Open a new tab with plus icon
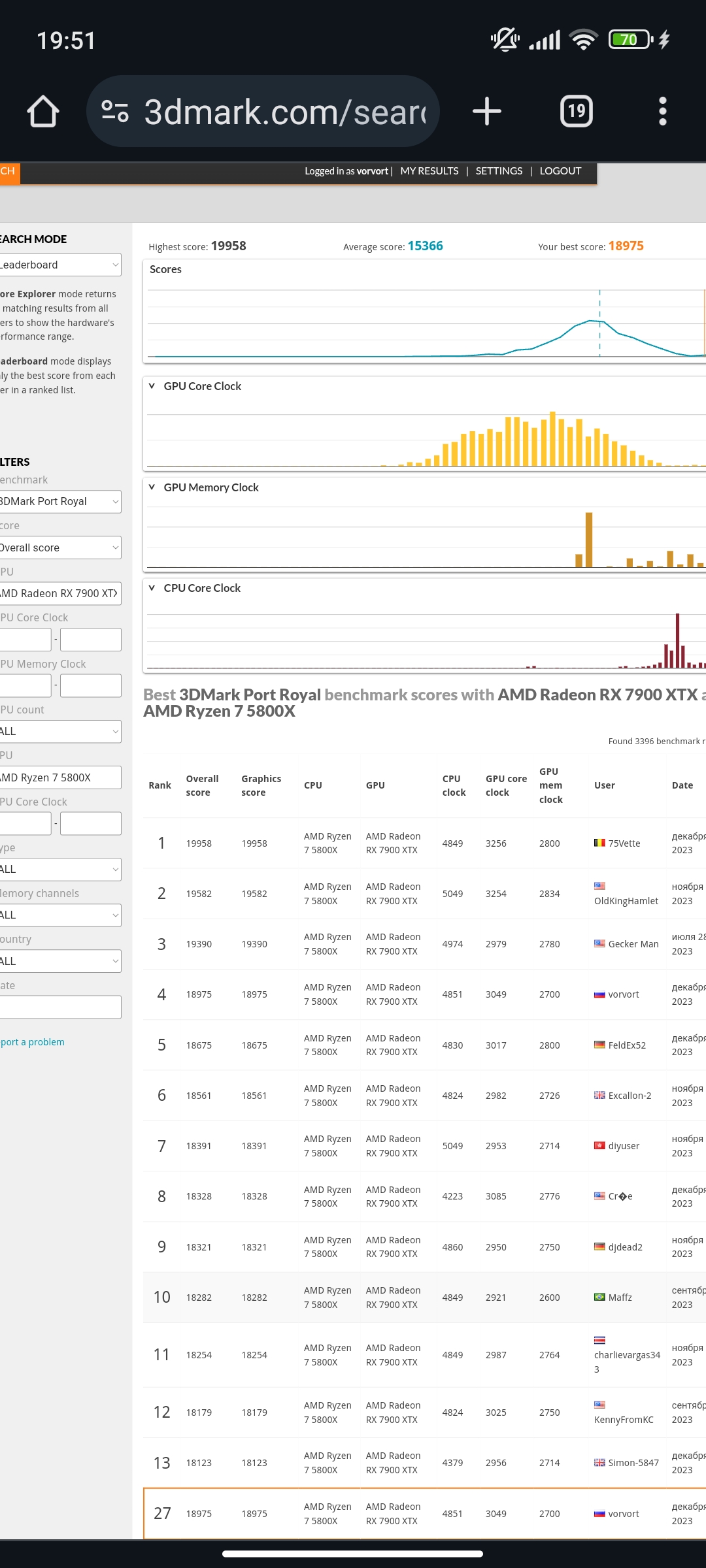This screenshot has width=706, height=1568. (x=487, y=111)
